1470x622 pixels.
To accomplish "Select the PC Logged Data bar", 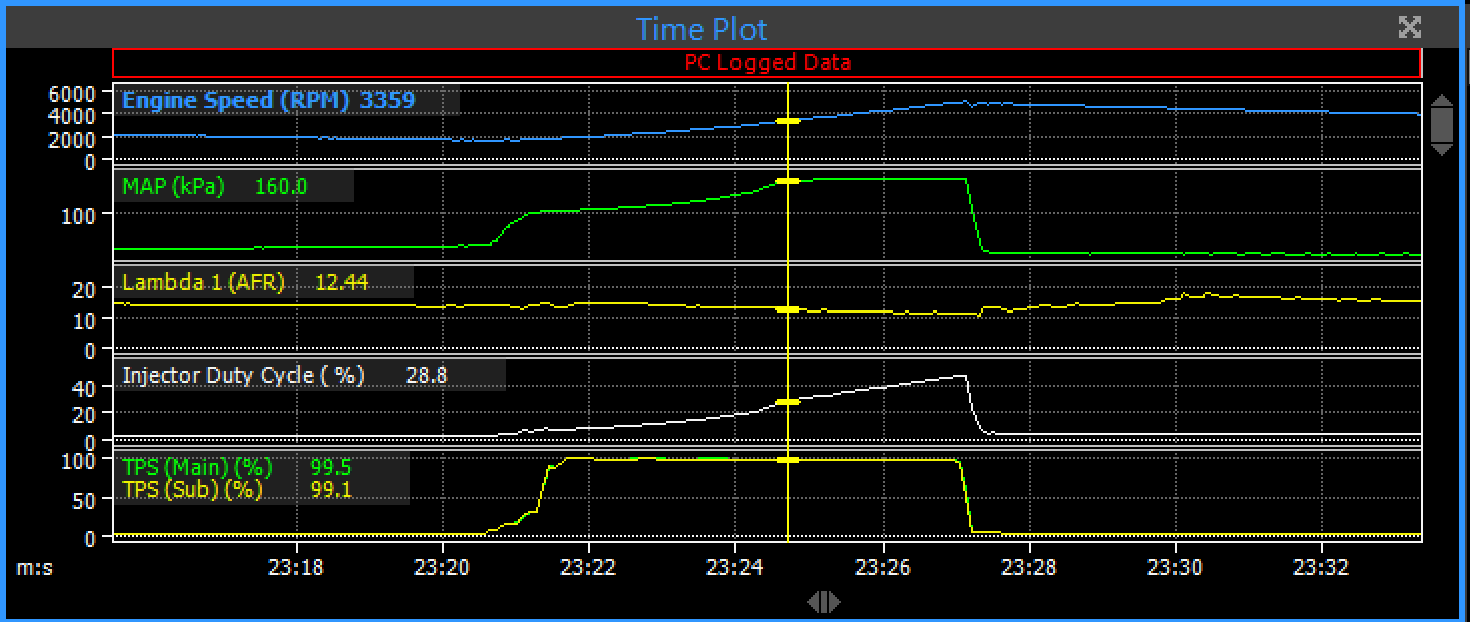I will 767,63.
